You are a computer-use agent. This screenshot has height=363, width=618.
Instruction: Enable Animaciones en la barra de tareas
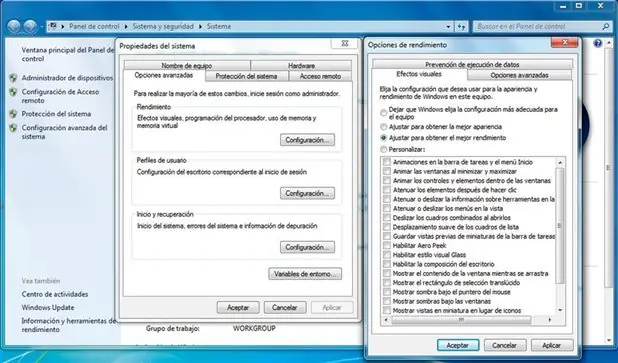[x=387, y=162]
